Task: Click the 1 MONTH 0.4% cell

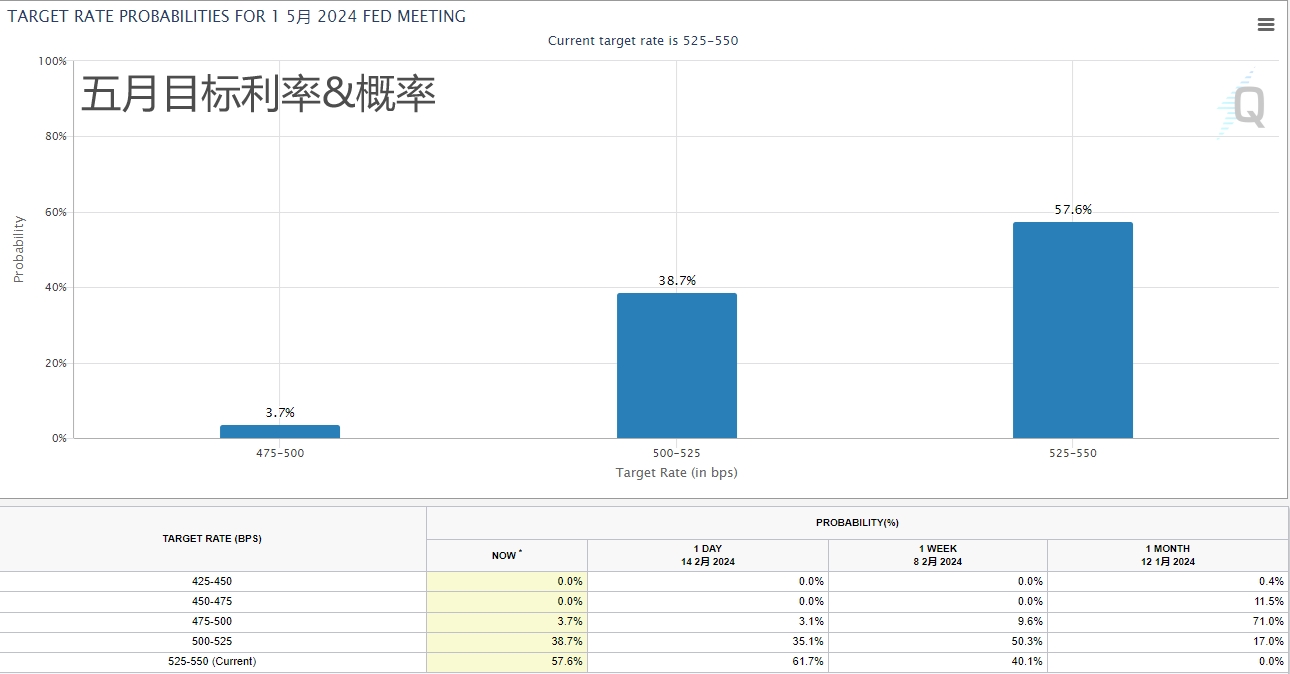Action: click(1168, 582)
